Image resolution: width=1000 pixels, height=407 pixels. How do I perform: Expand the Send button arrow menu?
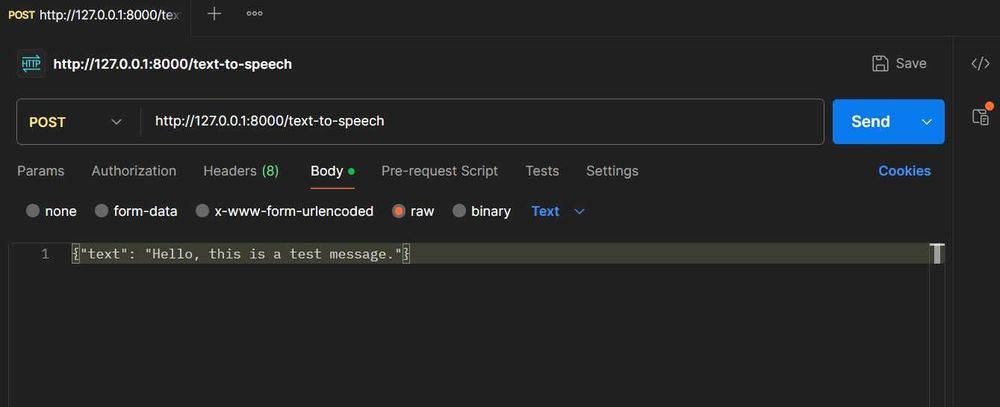coord(926,122)
